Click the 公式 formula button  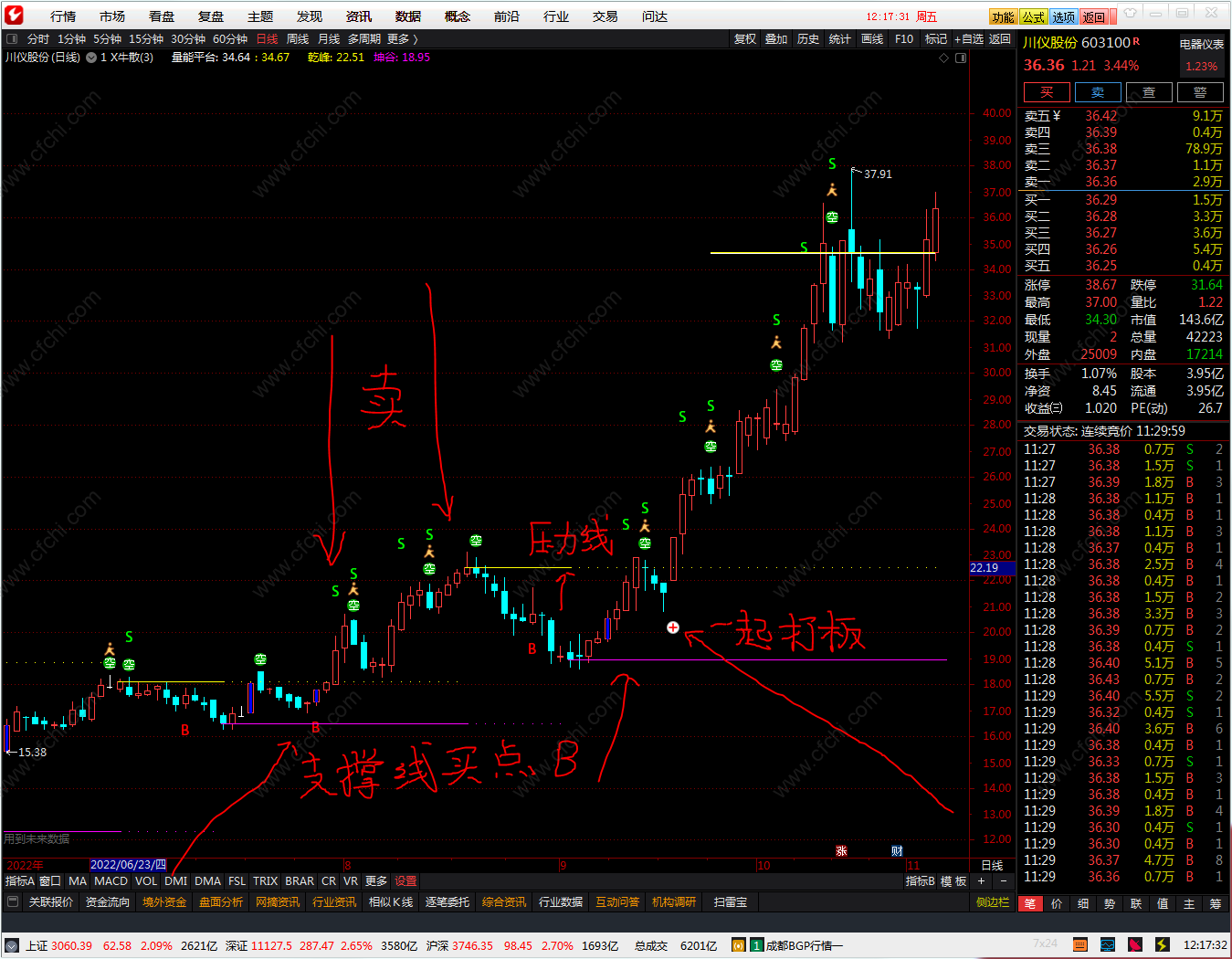click(x=1033, y=17)
